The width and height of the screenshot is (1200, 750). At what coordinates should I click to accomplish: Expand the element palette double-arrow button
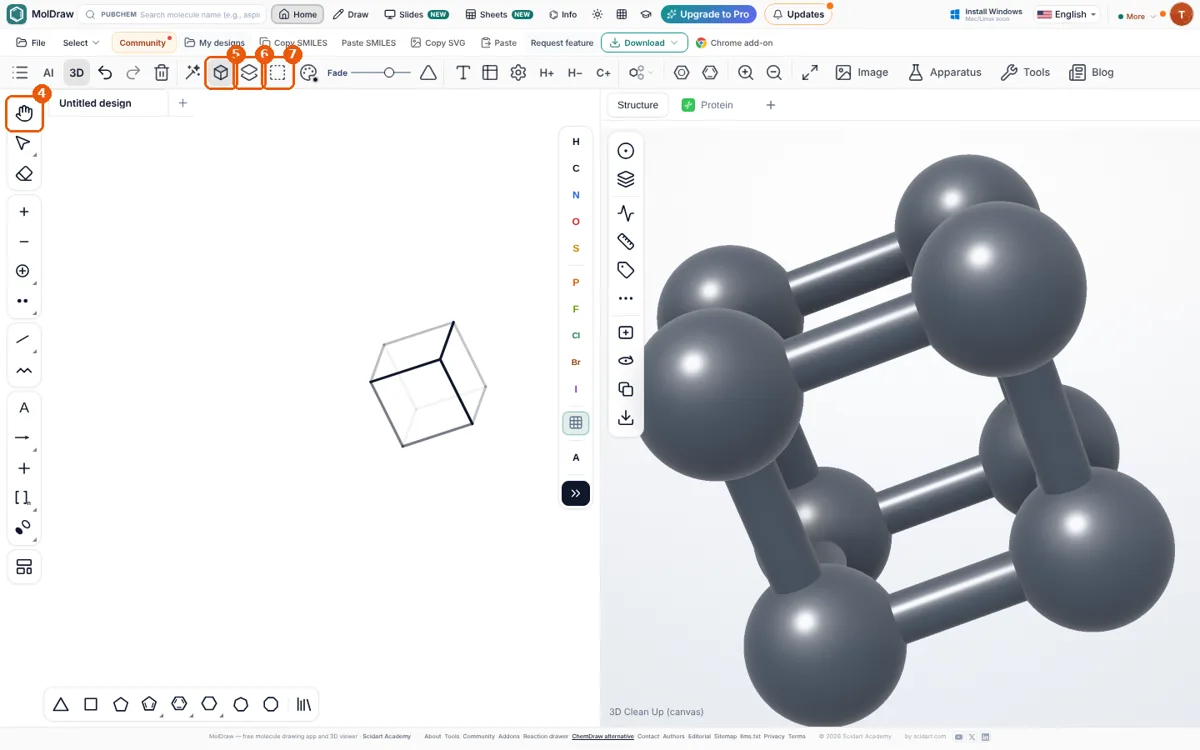pos(576,493)
